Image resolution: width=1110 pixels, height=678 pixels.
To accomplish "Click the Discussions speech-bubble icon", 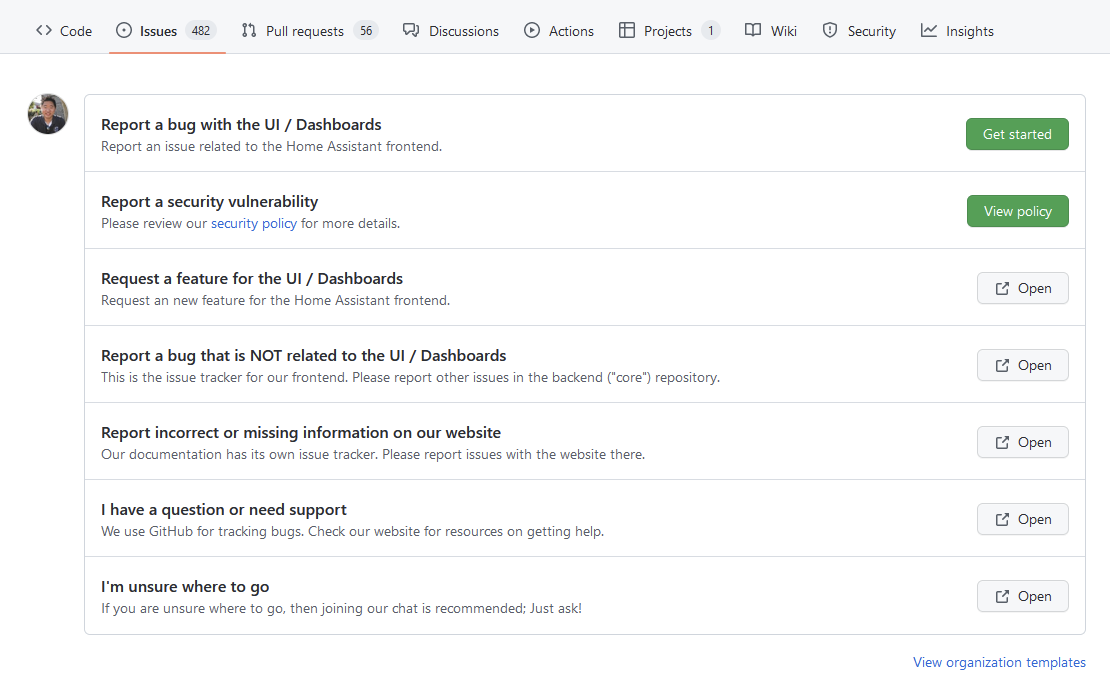I will [410, 31].
